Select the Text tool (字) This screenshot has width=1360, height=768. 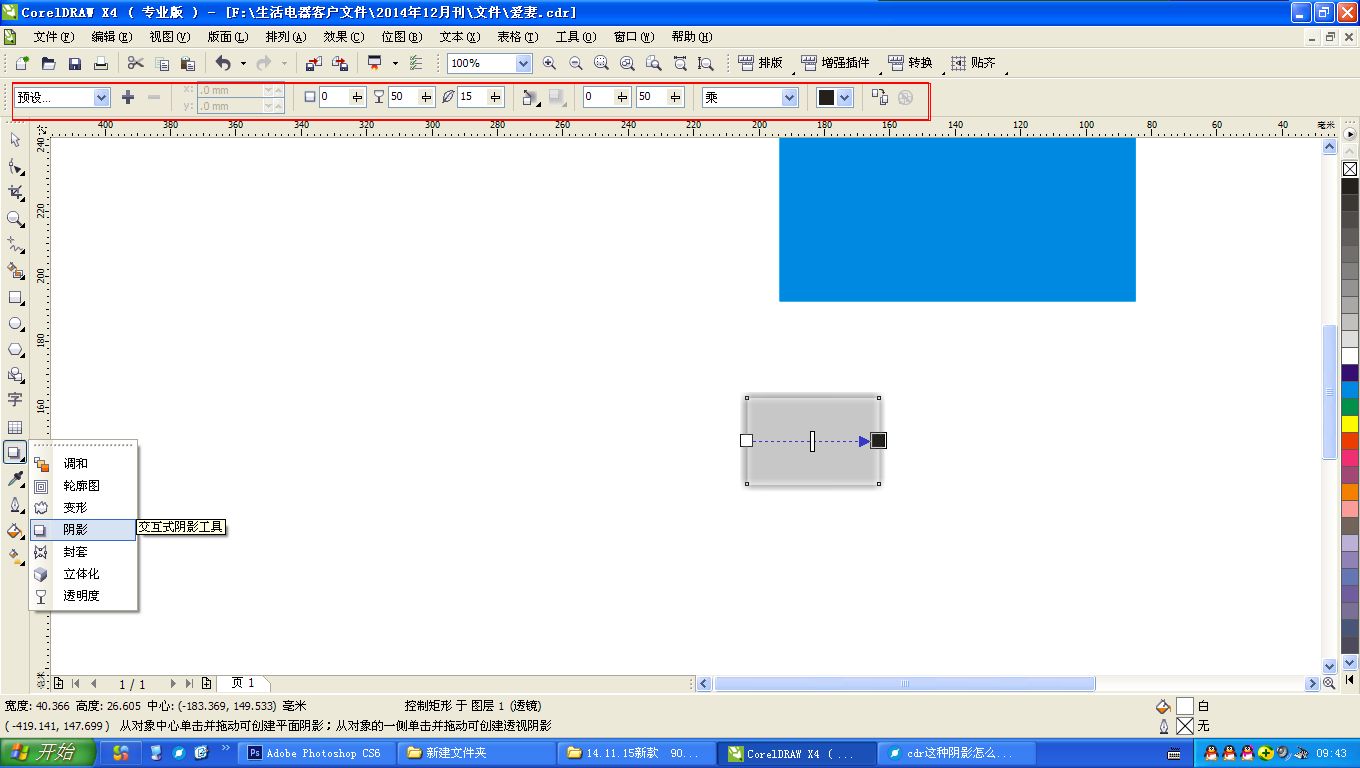pos(15,400)
